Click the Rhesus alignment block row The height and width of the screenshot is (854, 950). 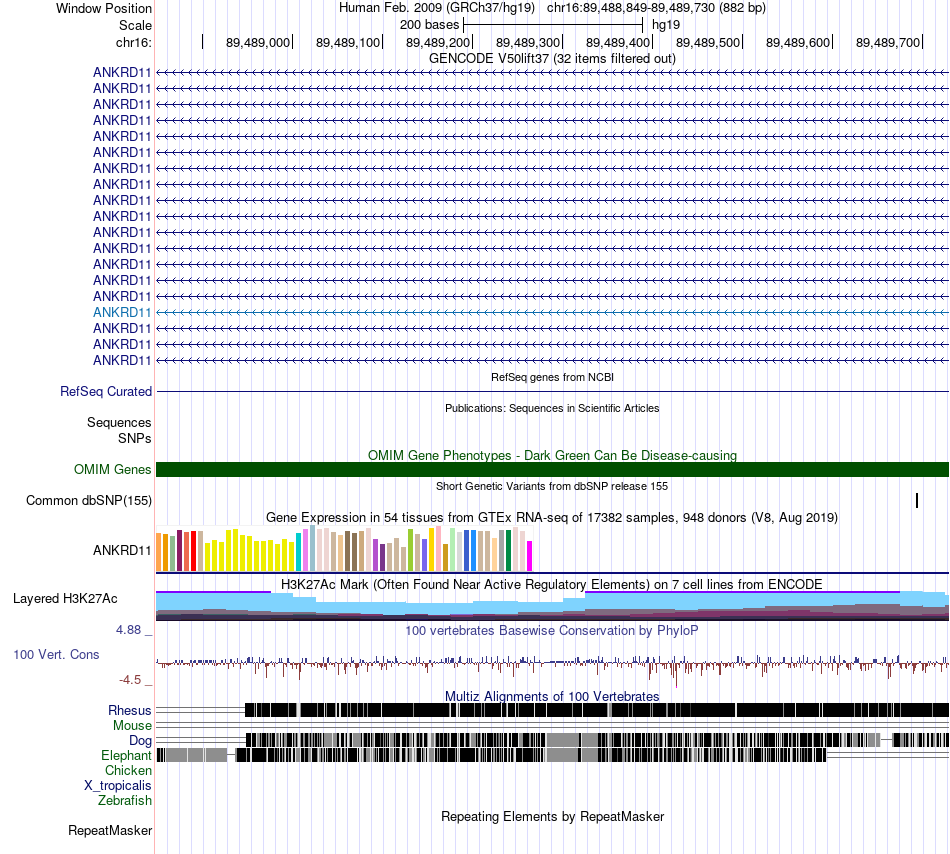pos(552,710)
